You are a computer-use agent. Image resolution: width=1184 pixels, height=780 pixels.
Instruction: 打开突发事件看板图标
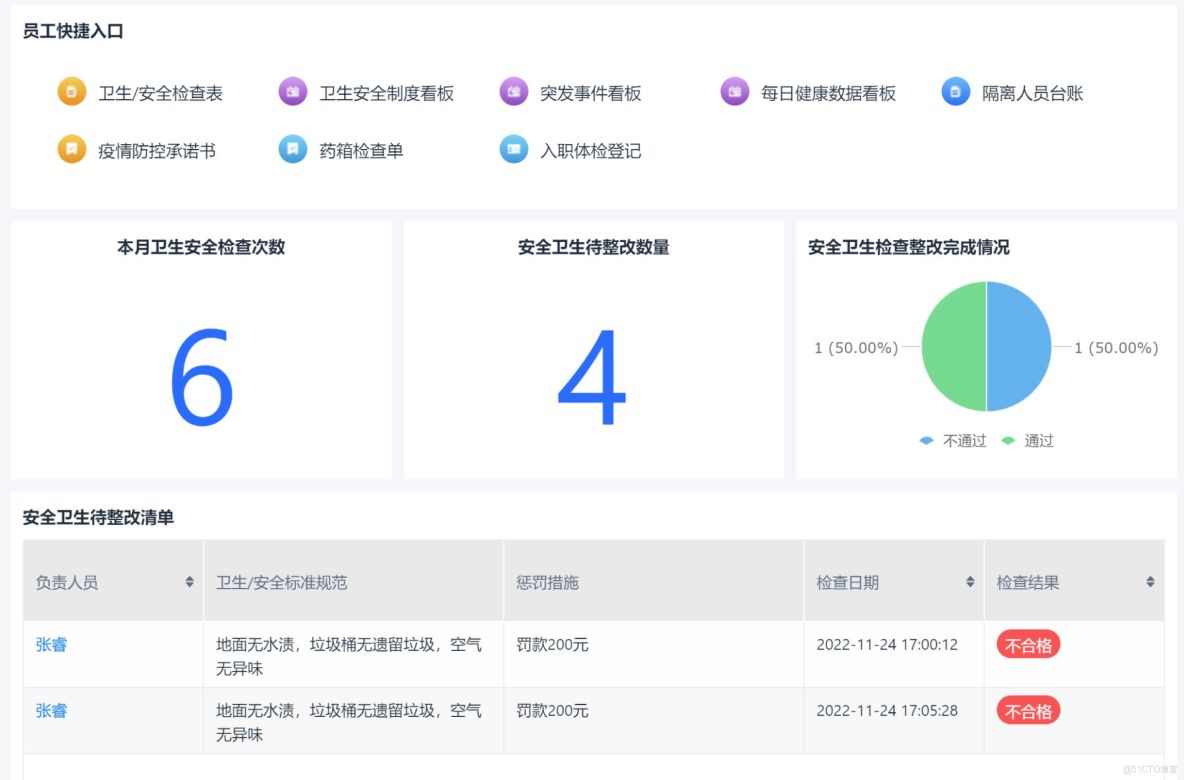[513, 92]
